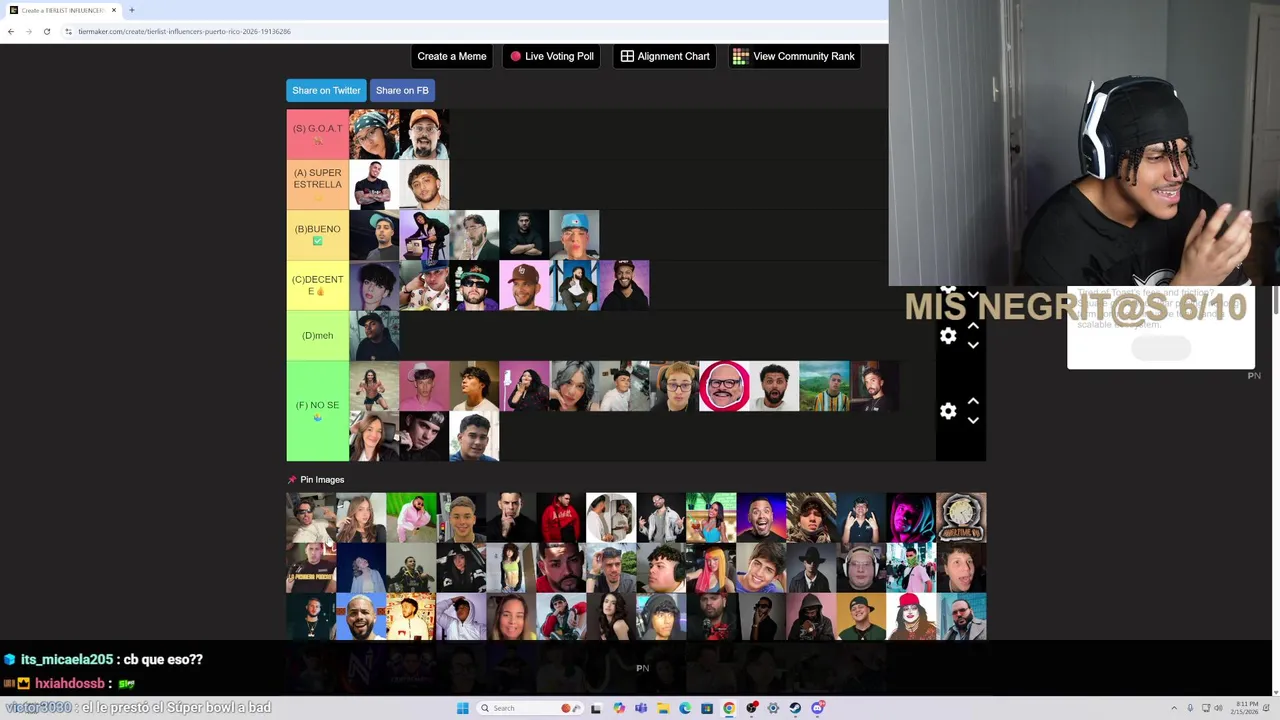Select the (D)meh tier label

[x=317, y=335]
